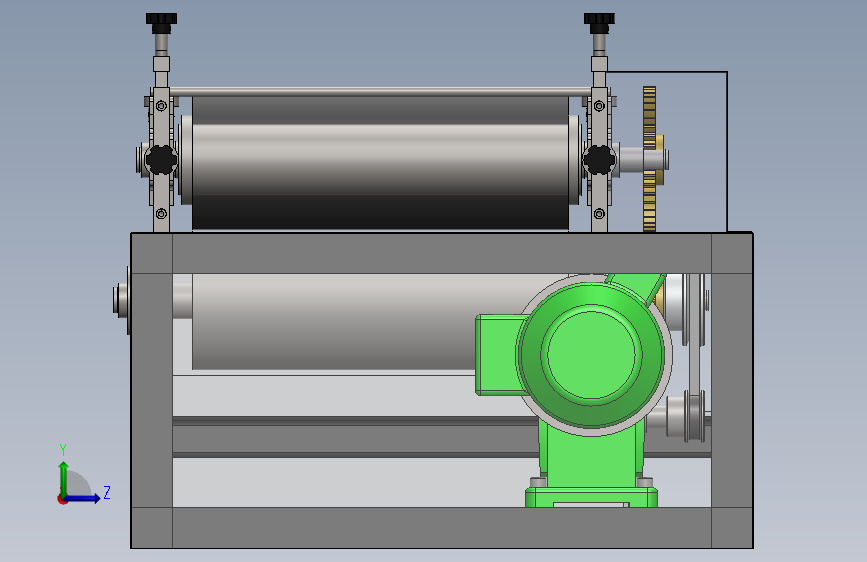867x562 pixels.
Task: Click the green Y axis arrow of triad
Action: 64,479
